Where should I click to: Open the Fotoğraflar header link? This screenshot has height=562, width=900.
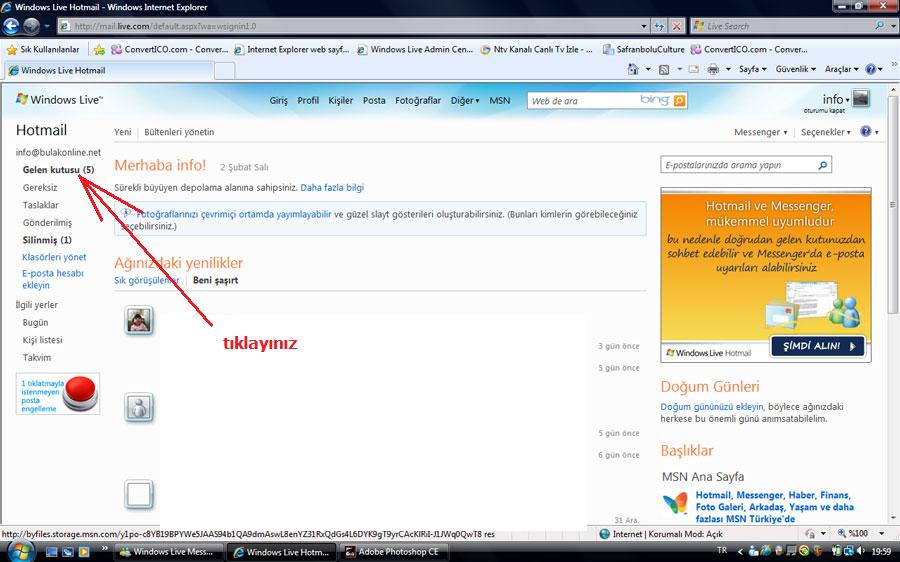pos(418,100)
